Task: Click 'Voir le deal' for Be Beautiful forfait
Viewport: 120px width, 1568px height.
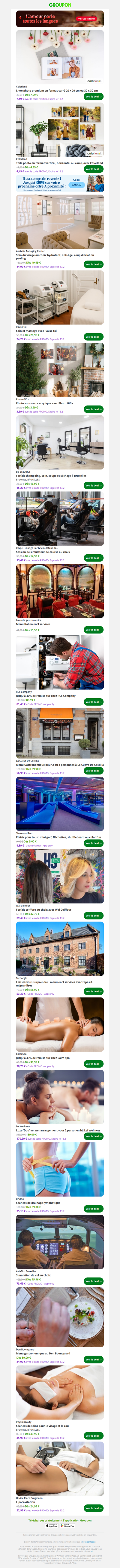Action: point(93,485)
